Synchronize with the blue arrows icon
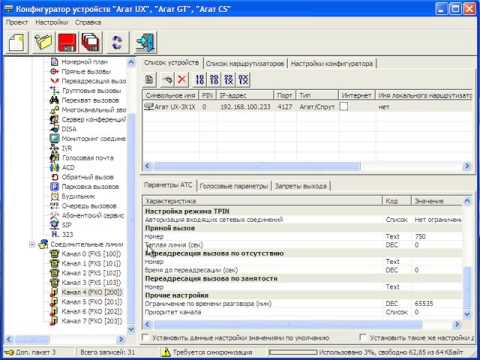 117,43
